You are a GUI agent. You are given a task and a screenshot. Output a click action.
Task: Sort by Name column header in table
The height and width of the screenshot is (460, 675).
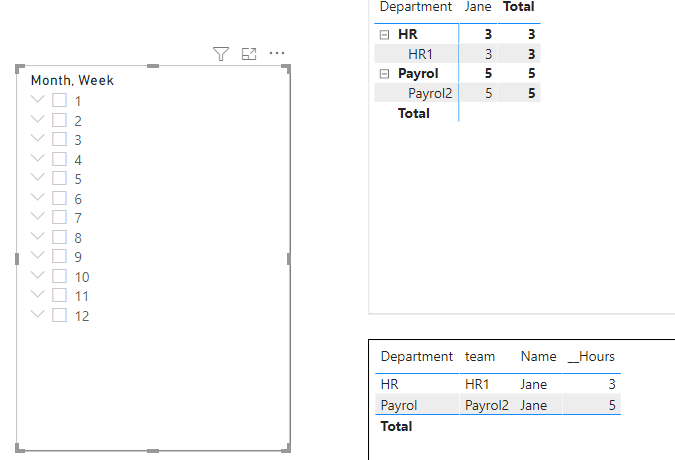539,357
